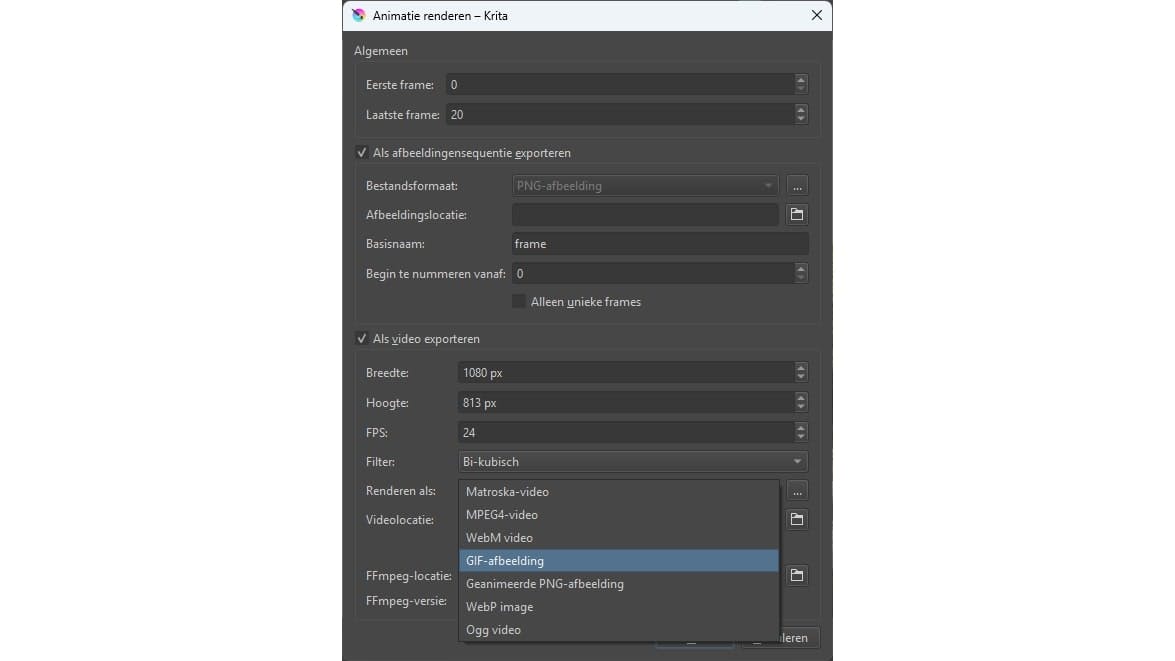Click the Afbeeldingslocatie folder browse icon
1175x661 pixels.
pos(797,215)
